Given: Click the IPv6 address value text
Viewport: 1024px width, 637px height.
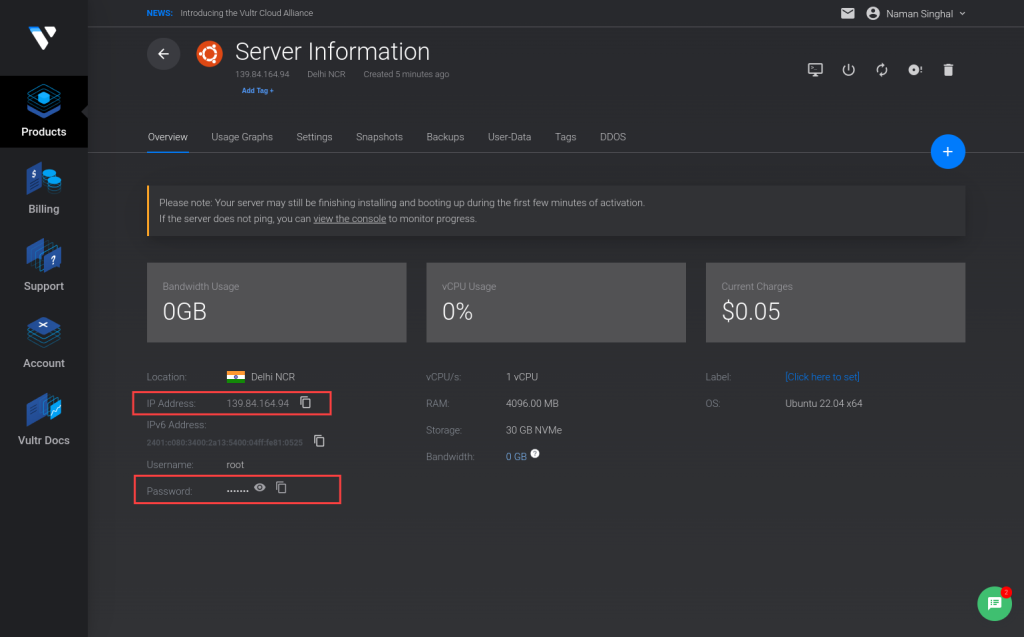Looking at the screenshot, I should [x=225, y=443].
